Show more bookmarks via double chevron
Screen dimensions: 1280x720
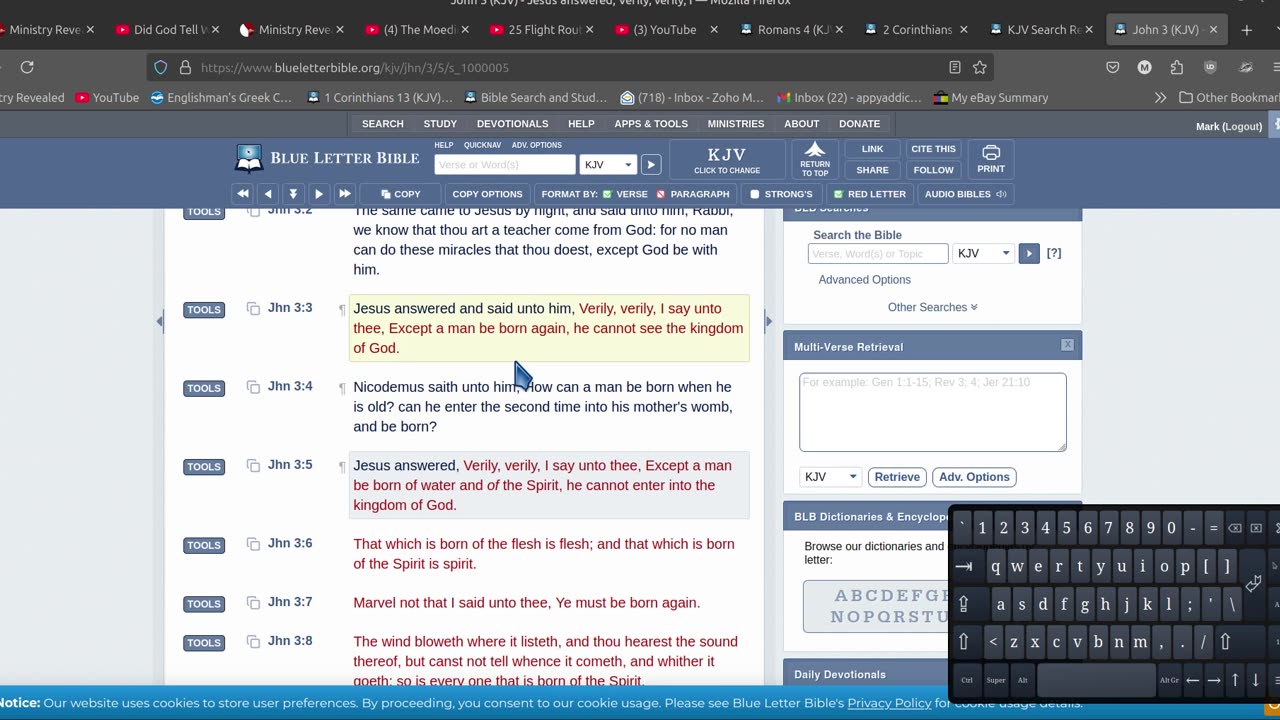(x=1160, y=97)
